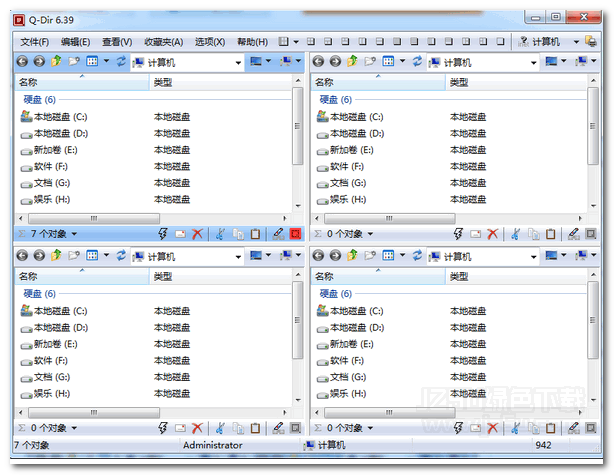Screen dimensions: 614x475
Task: Select 软件 (F:) in top-right pane
Action: click(340, 167)
